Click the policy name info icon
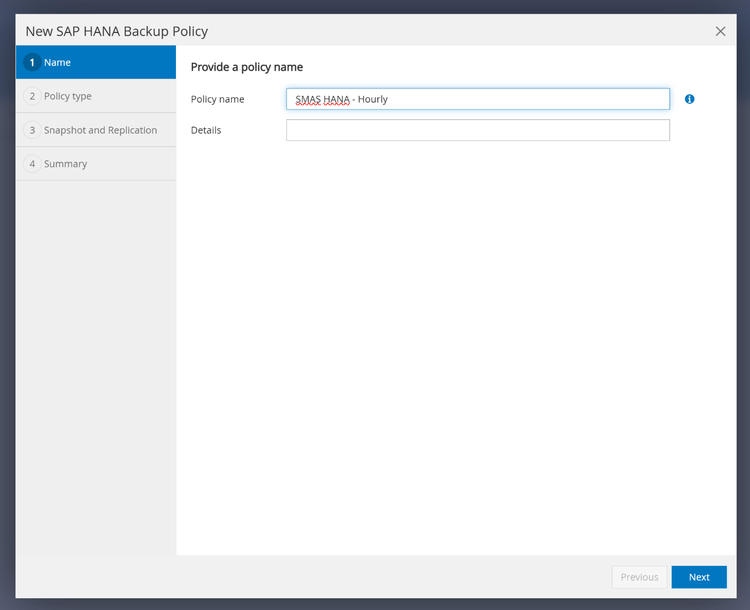The width and height of the screenshot is (750, 610). click(x=689, y=99)
